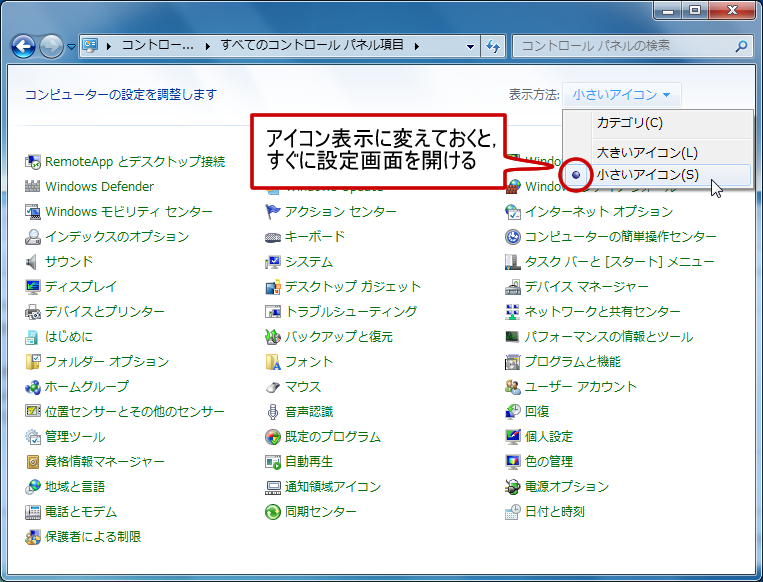Open the 通知領域アイコン link
This screenshot has width=763, height=582.
[333, 487]
